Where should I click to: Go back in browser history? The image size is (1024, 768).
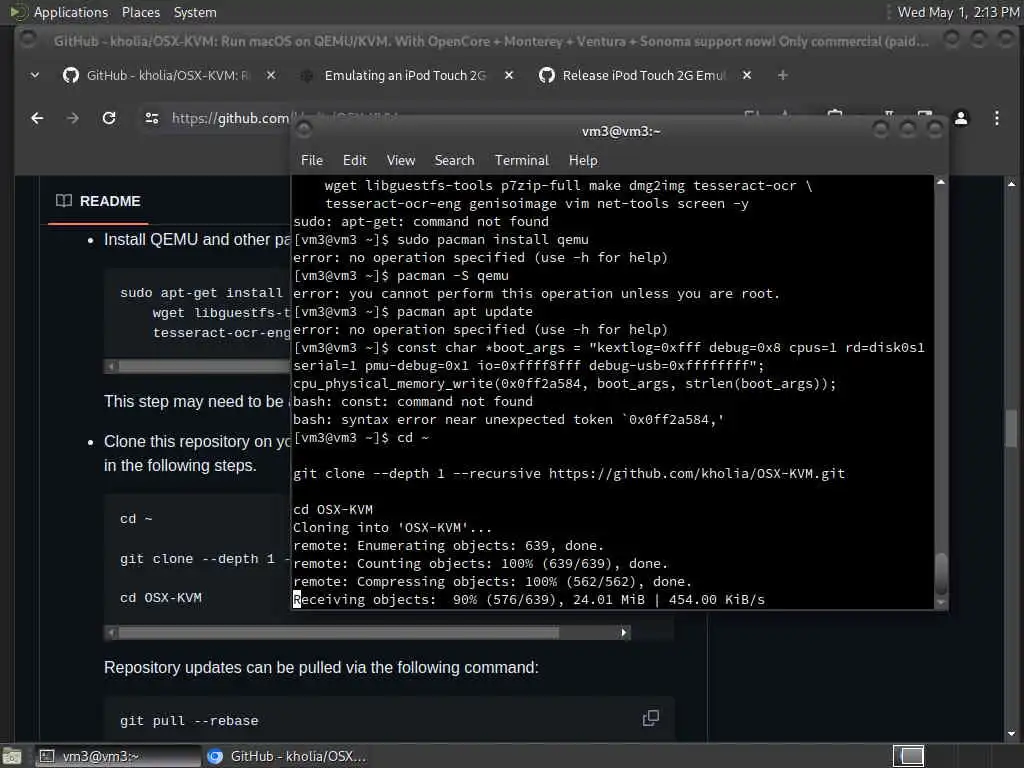click(37, 118)
